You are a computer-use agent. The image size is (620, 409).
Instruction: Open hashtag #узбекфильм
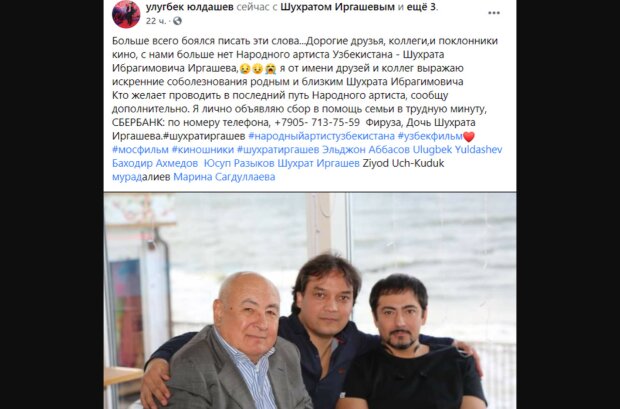click(430, 136)
